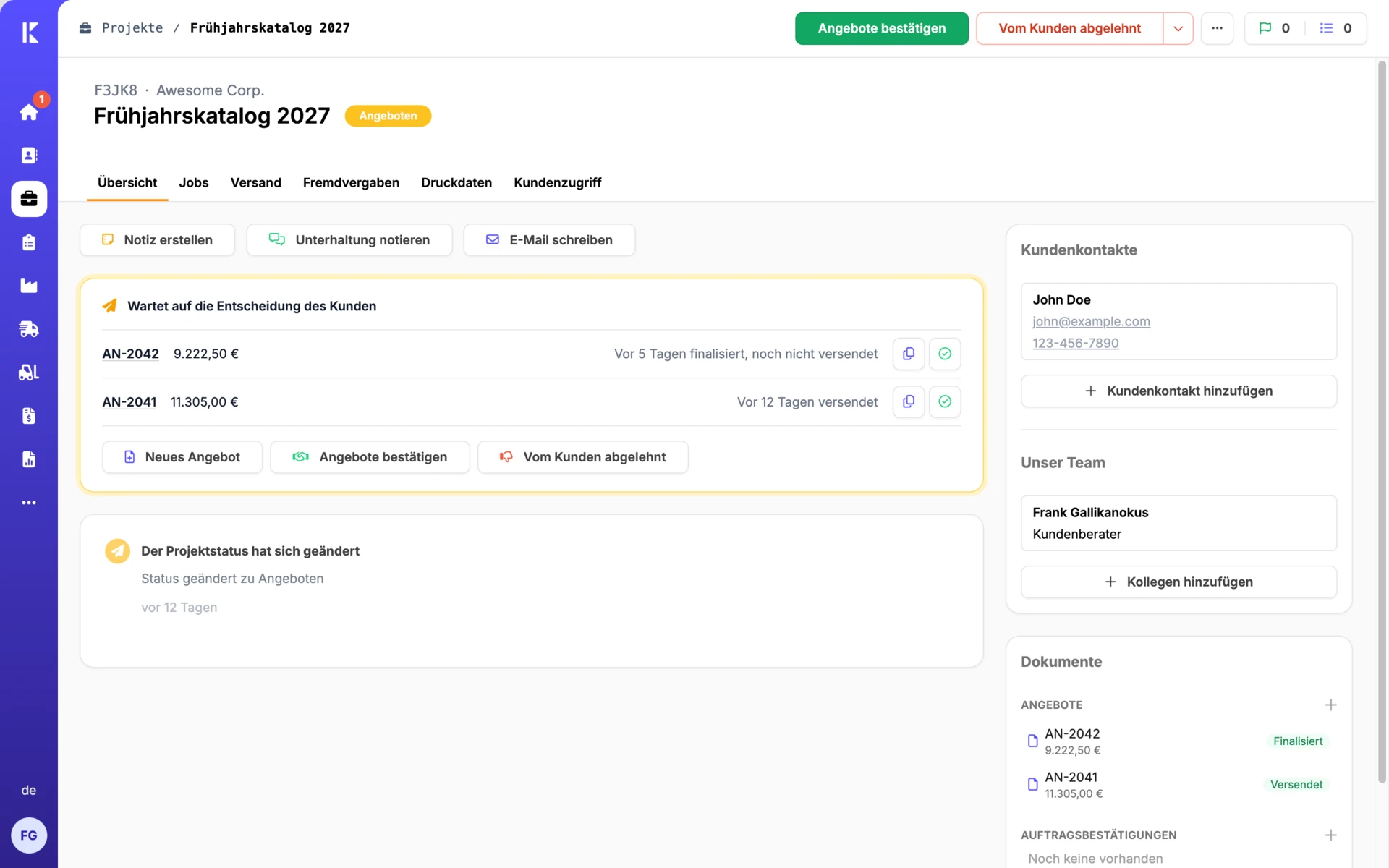This screenshot has height=868, width=1389.
Task: Expand the Vom Kunden abgelehnt dropdown arrow
Action: pyautogui.click(x=1178, y=28)
